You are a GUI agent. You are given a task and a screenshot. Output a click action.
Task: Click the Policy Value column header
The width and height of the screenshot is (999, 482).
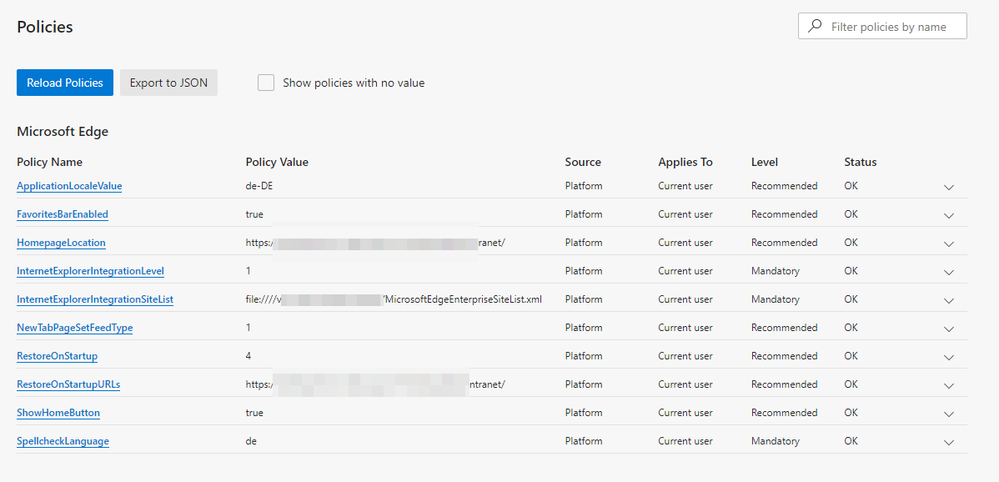pyautogui.click(x=277, y=162)
